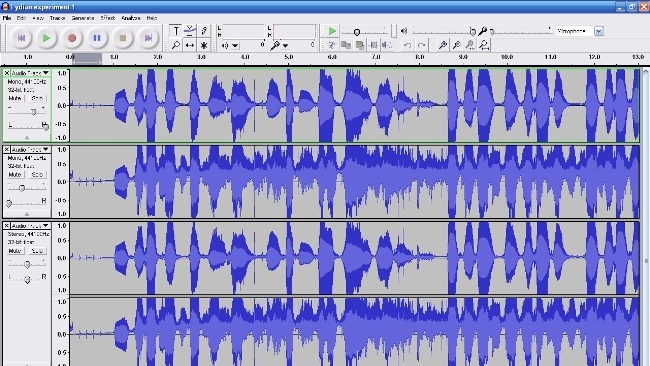Click Fit Selection in window icon
650x366 pixels.
pyautogui.click(x=470, y=45)
